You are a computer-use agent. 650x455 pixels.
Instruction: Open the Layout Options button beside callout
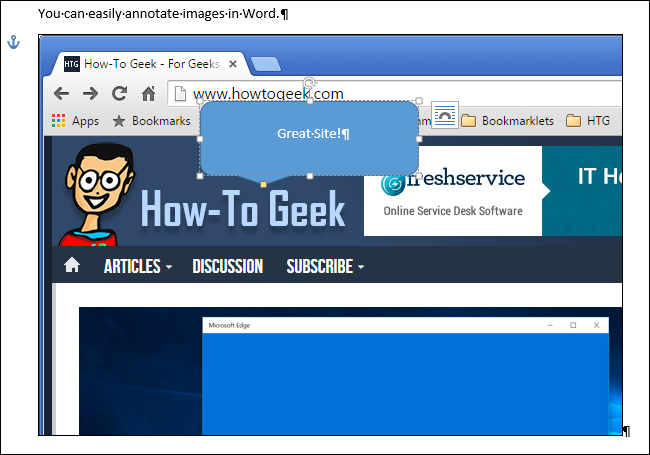pyautogui.click(x=445, y=115)
